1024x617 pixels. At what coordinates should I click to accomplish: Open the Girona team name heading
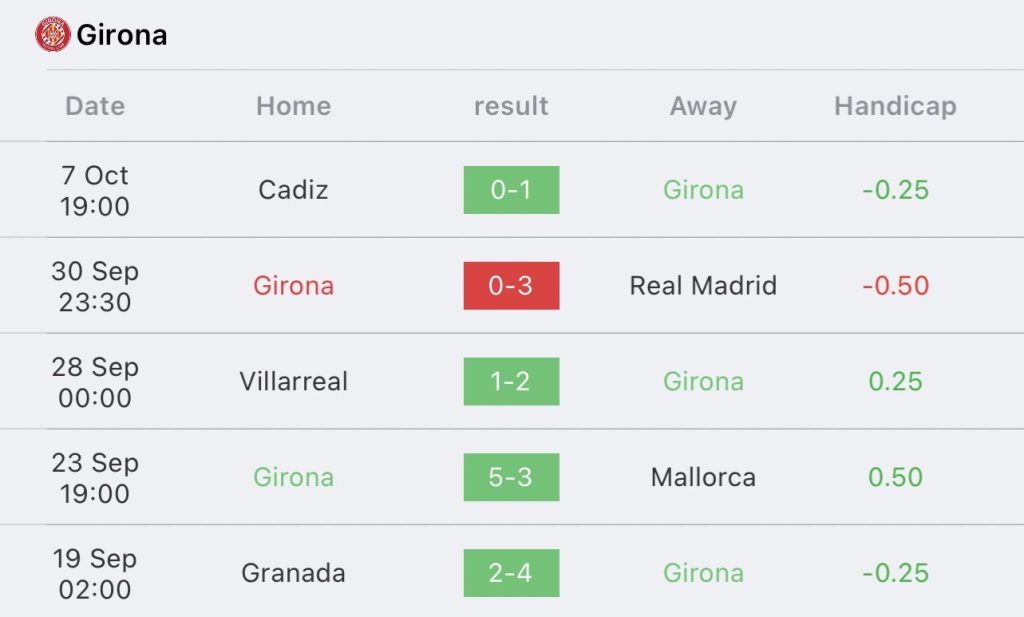point(121,35)
